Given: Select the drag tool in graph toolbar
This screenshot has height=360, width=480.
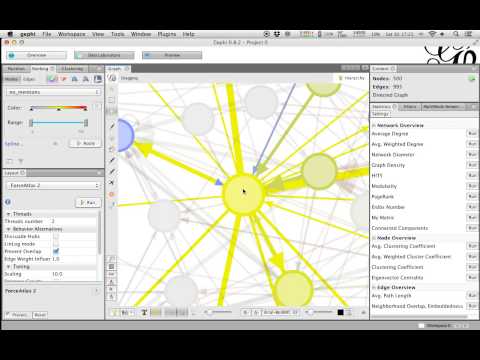Looking at the screenshot, I should point(112,111).
